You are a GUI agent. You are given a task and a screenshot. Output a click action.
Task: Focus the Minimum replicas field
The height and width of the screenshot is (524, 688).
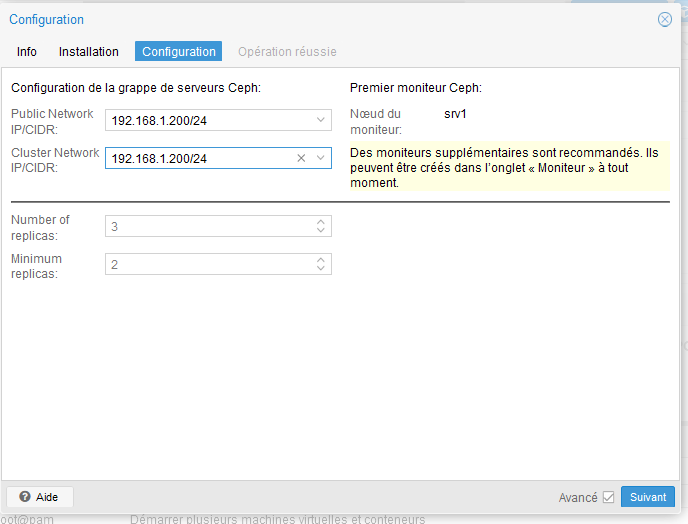pos(205,265)
